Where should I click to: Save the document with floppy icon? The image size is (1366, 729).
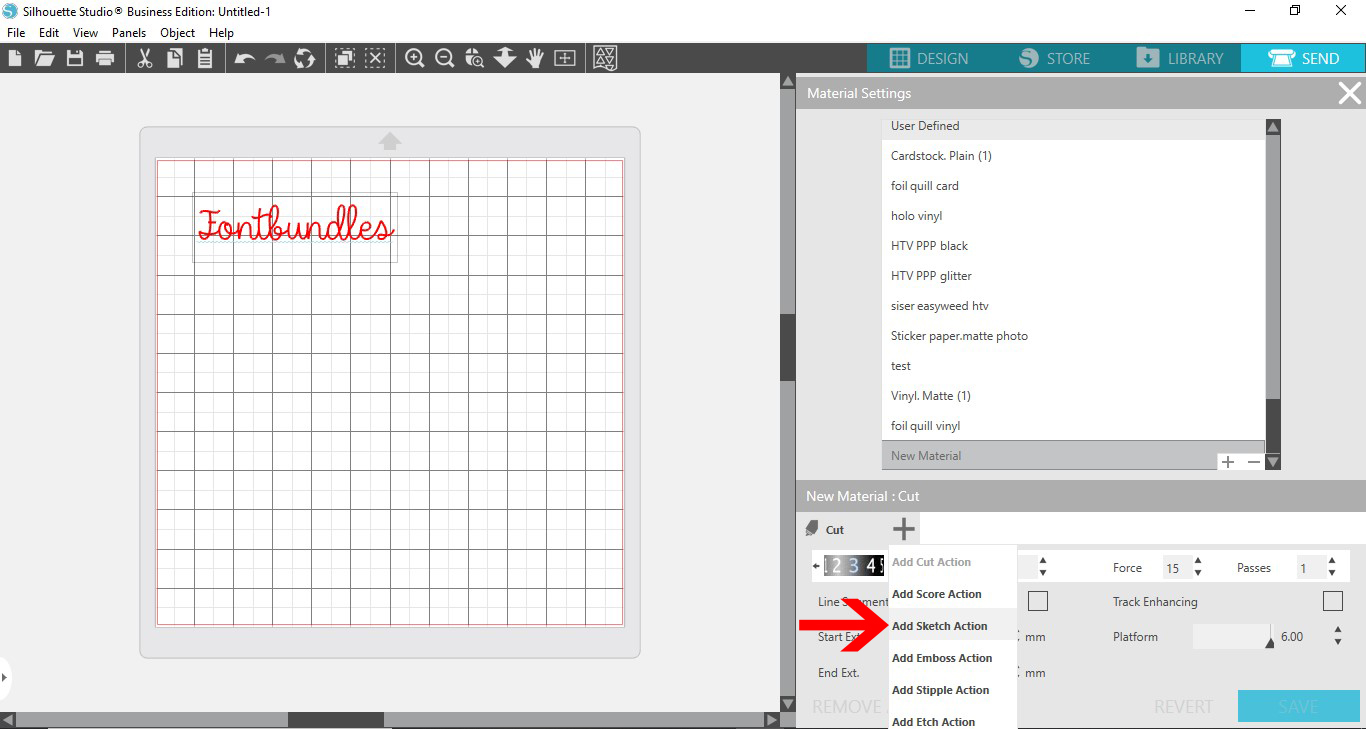[75, 59]
